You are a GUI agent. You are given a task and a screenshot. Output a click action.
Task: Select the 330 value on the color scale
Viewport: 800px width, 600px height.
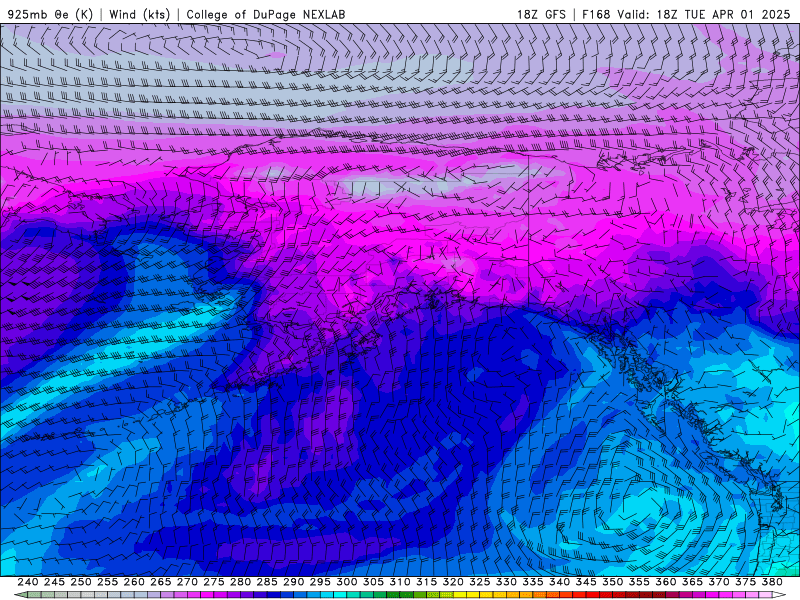(x=506, y=582)
